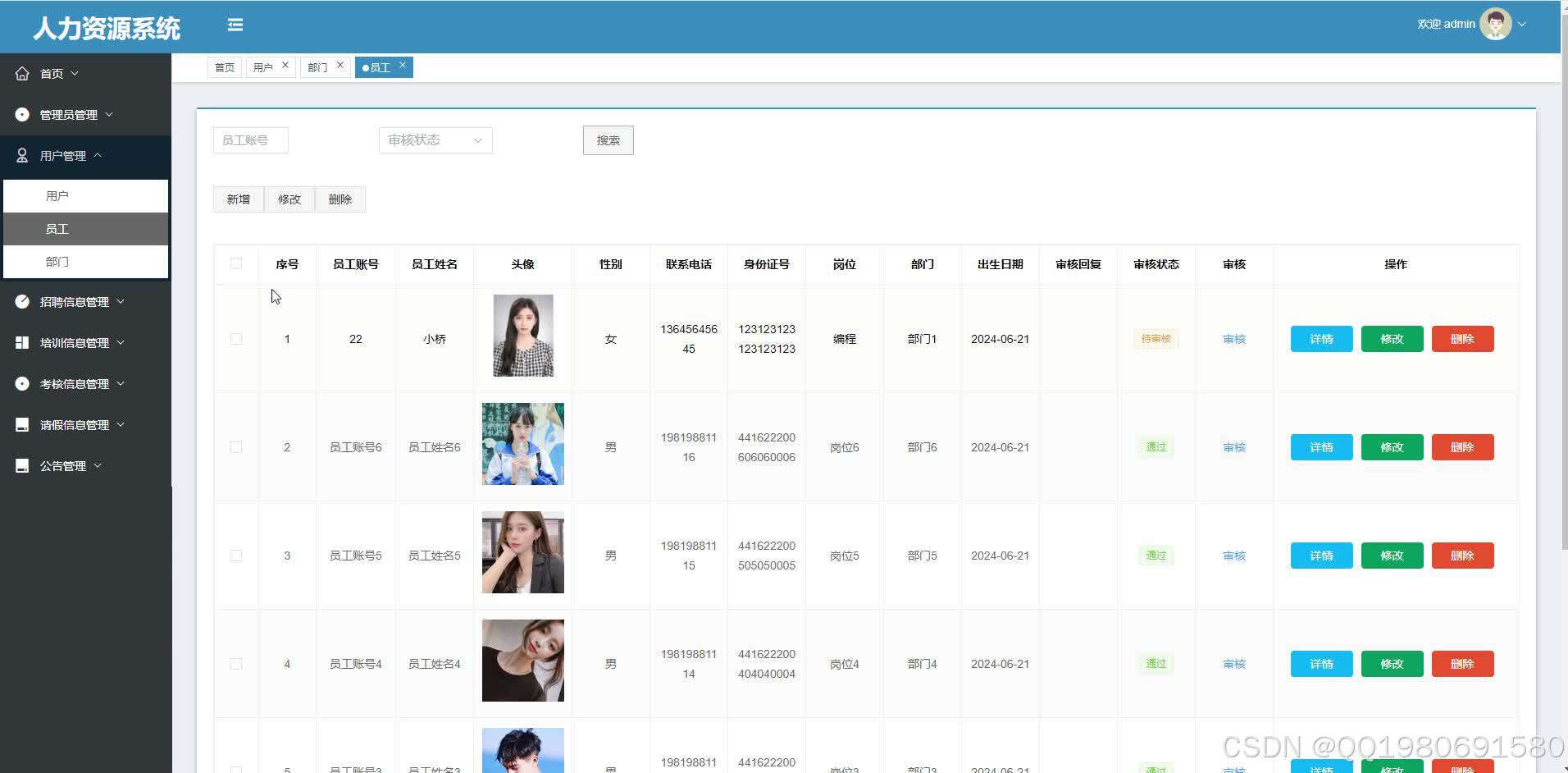
Task: Click 审核 link for 员工姓名5
Action: [x=1234, y=556]
